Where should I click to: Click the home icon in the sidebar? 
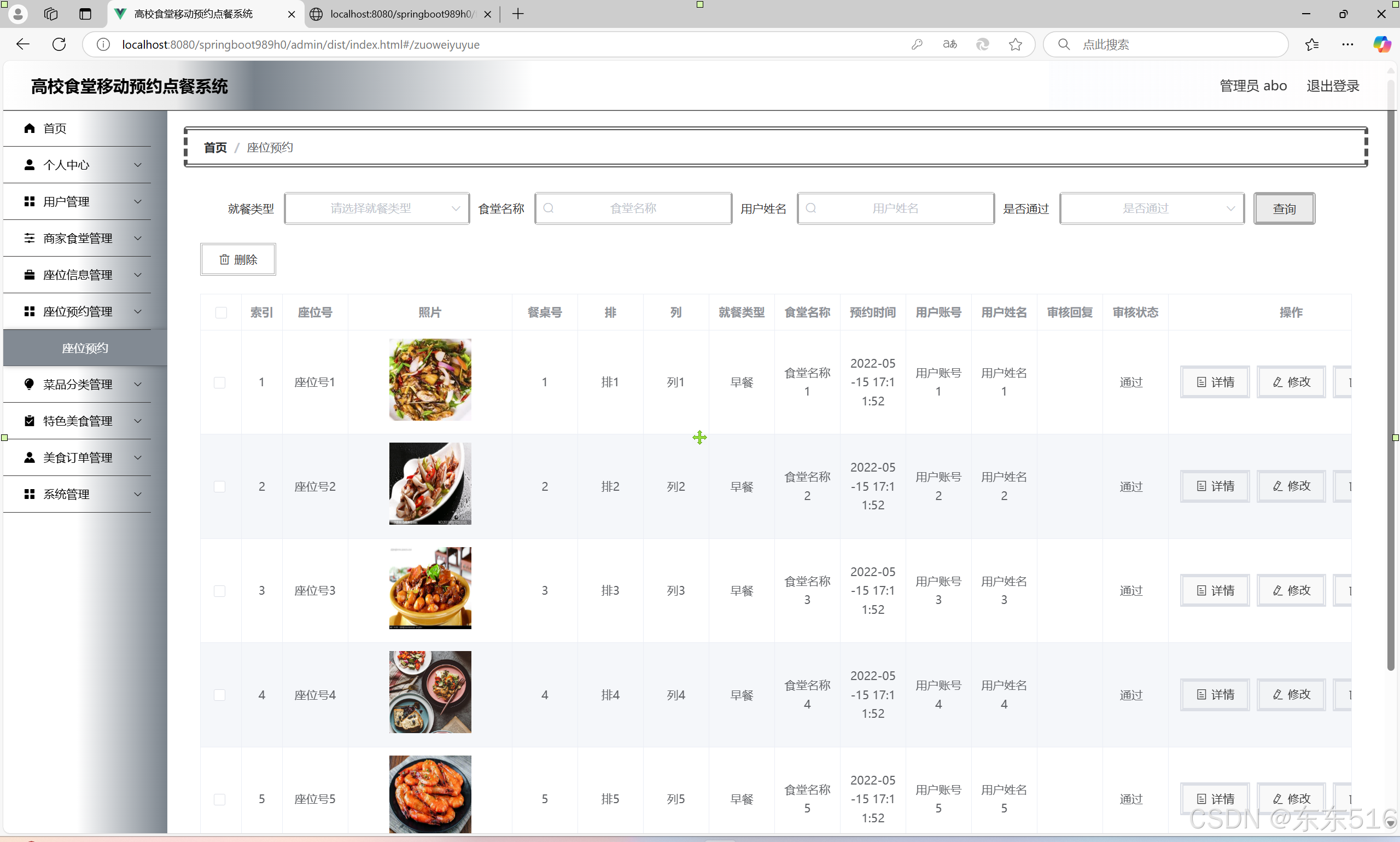[30, 128]
